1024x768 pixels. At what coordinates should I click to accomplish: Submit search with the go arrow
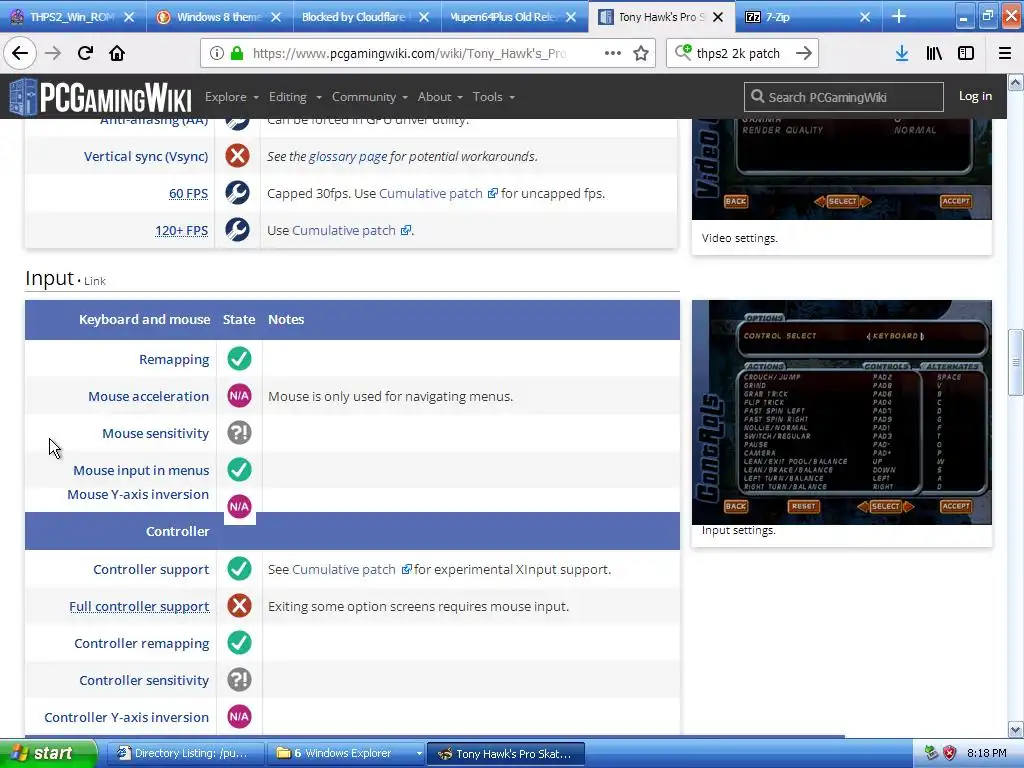click(804, 53)
